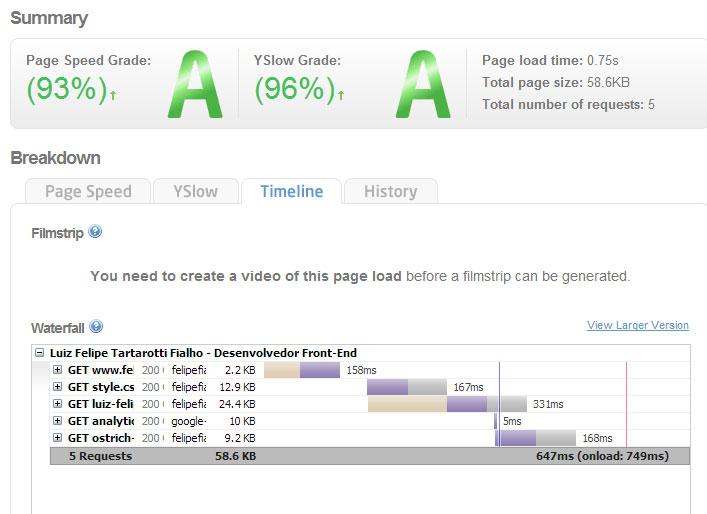Click the 331ms bar for luiz-feli request
This screenshot has height=514, width=707.
tap(447, 404)
